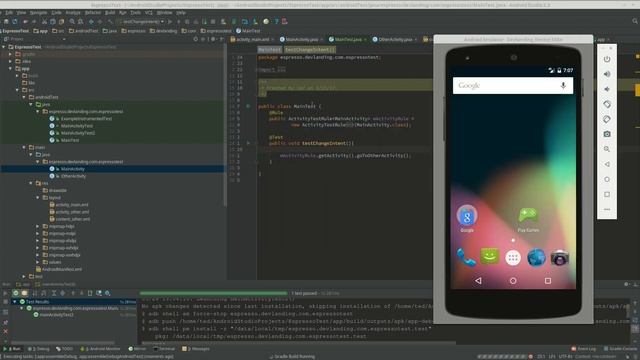Rotate emulator left with the upper rotate icon
This screenshot has height=360, width=640.
point(607,104)
